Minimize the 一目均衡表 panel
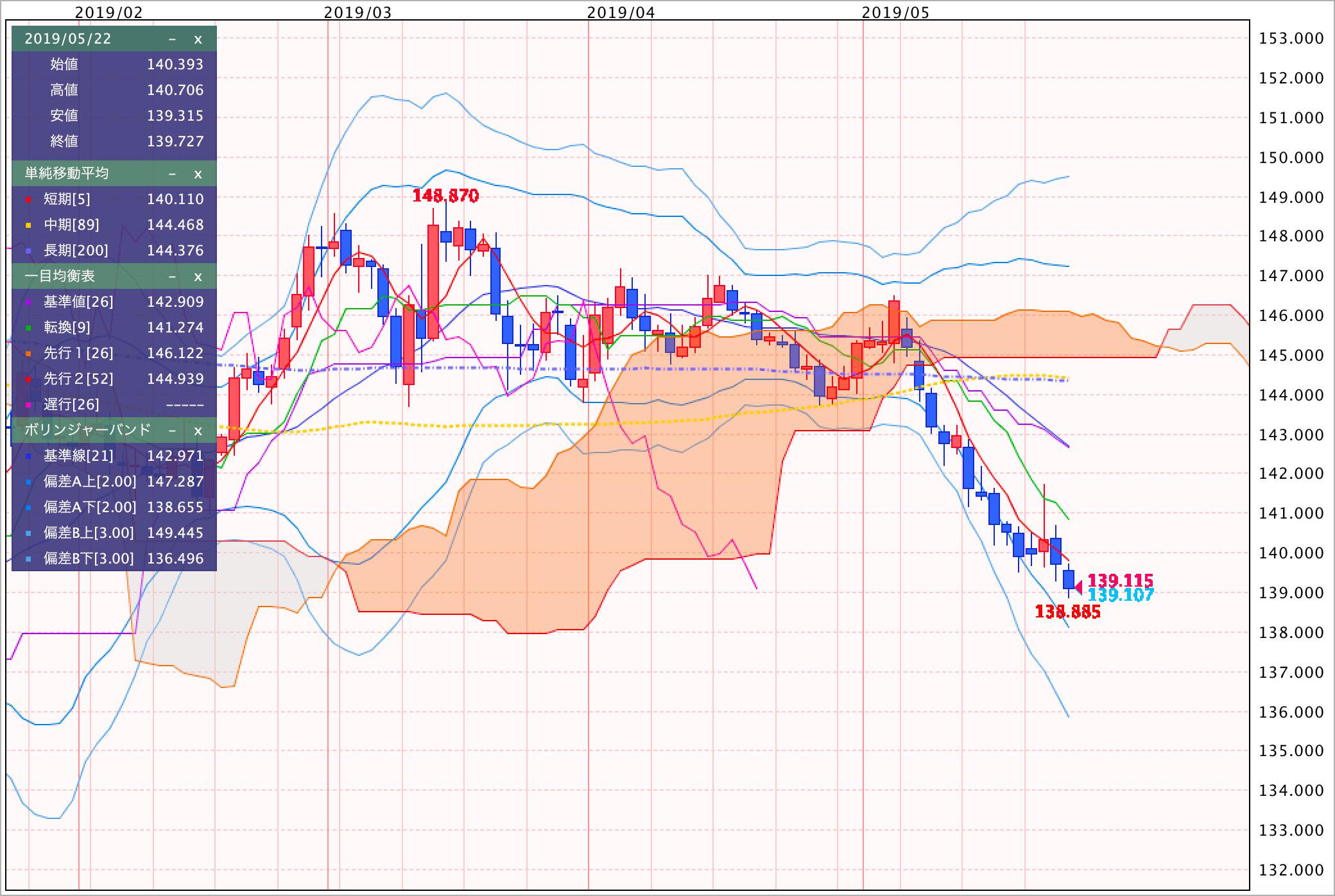1335x896 pixels. coord(172,277)
